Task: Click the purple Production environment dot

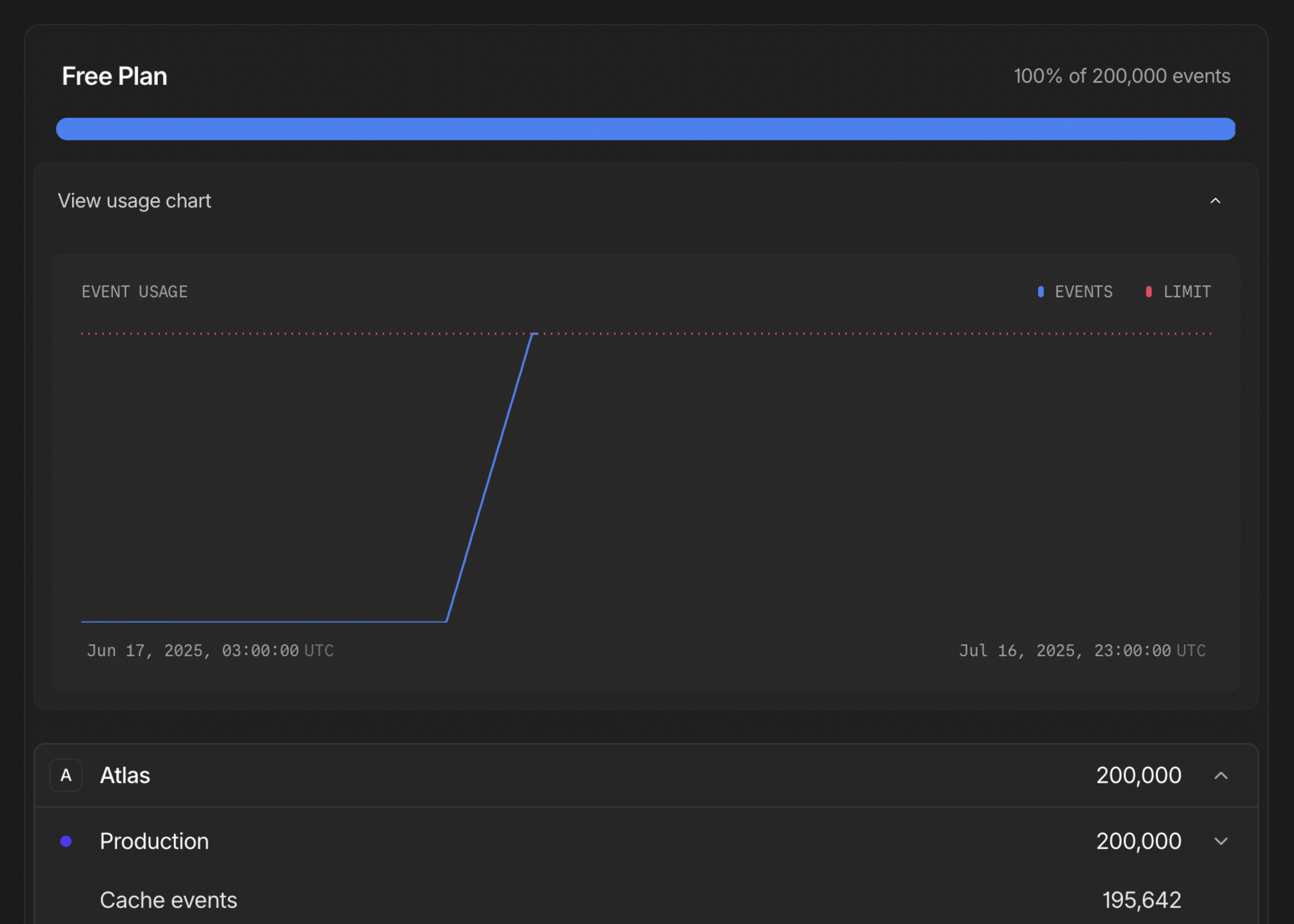Action: tap(66, 841)
